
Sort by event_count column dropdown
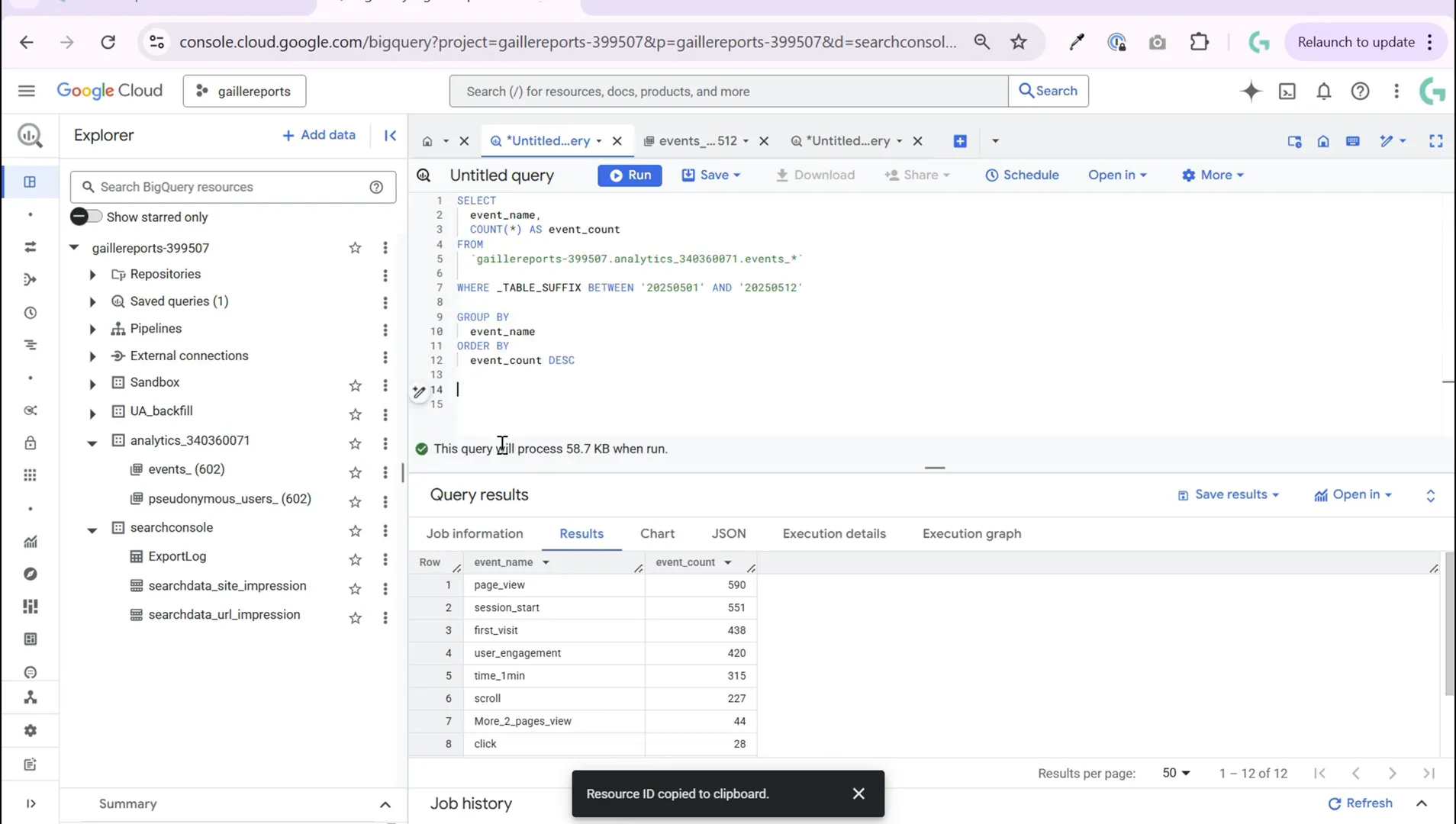727,562
